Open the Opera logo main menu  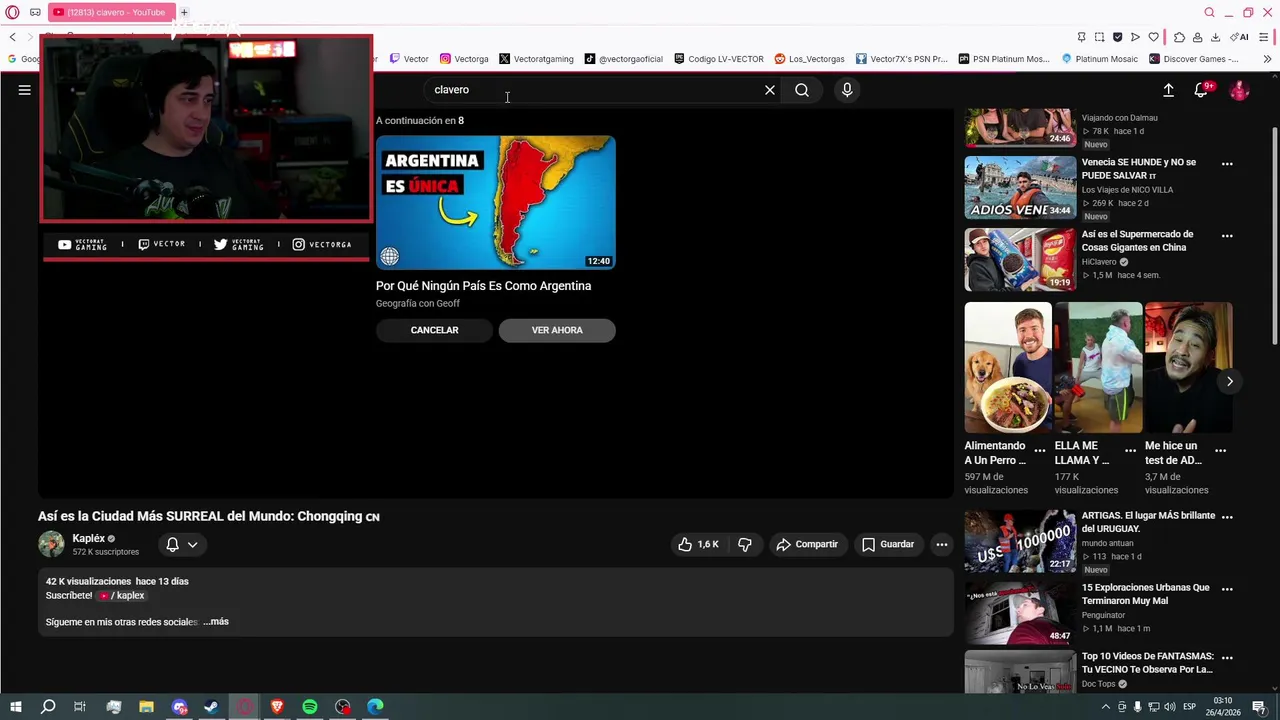(12, 12)
